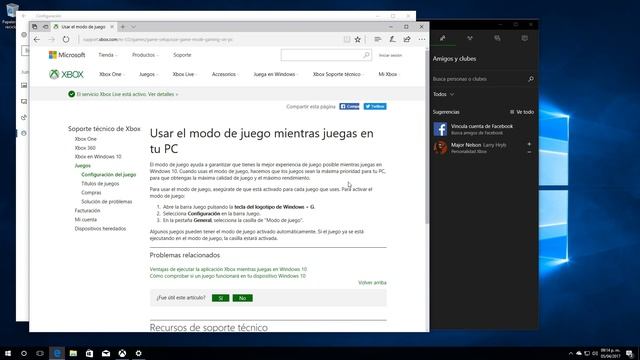Open 'Ventajas de ejecutar la aplicación Xbox' link
The height and width of the screenshot is (360, 640).
tap(228, 269)
